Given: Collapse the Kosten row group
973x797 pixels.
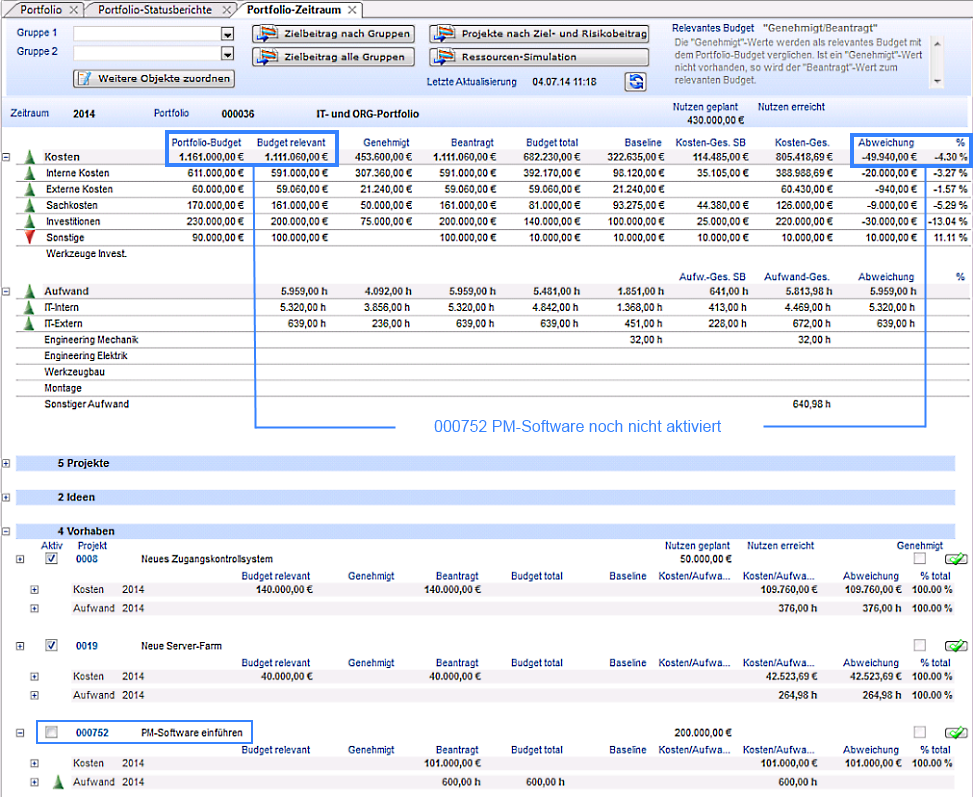Looking at the screenshot, I should [x=7, y=157].
